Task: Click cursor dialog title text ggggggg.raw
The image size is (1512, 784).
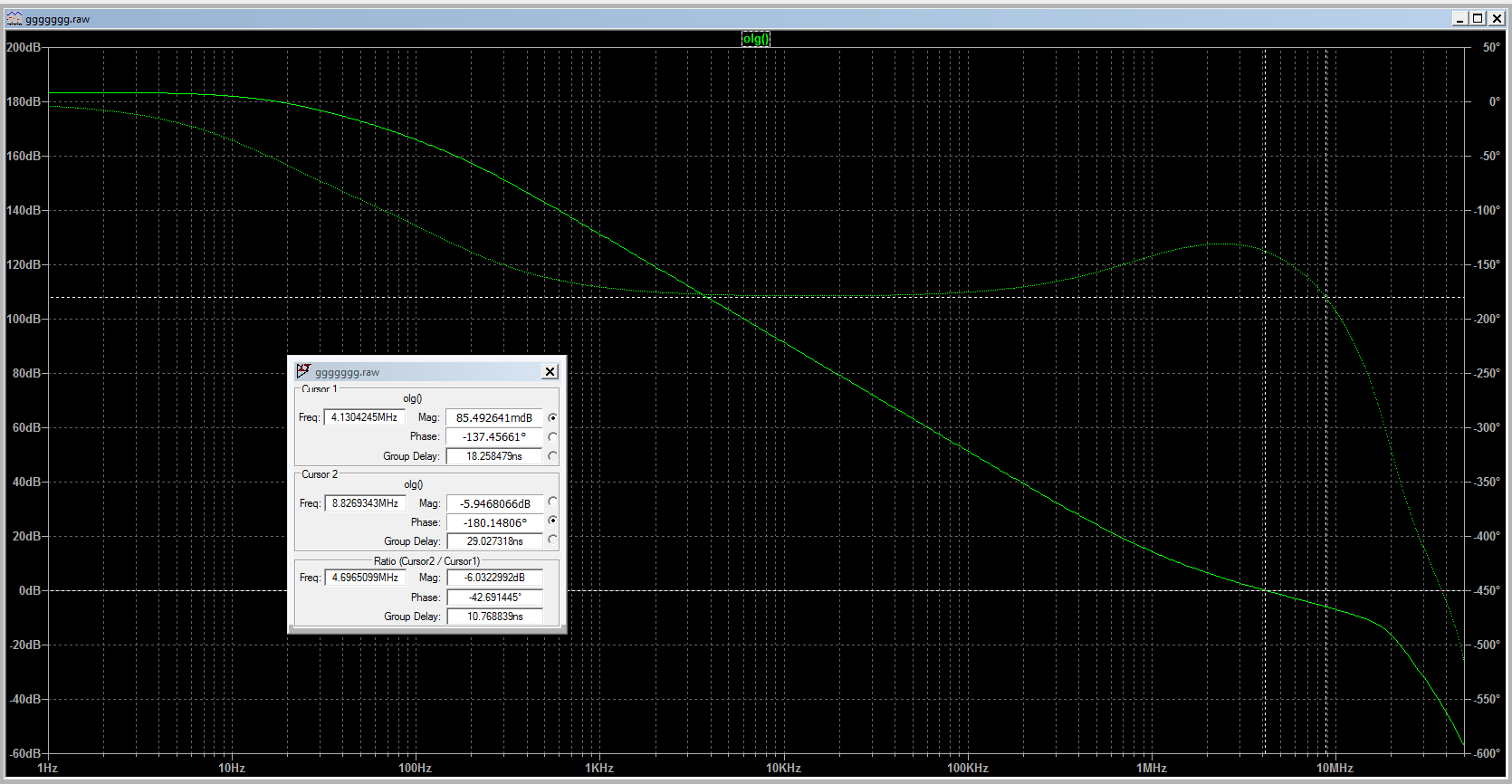Action: (347, 372)
